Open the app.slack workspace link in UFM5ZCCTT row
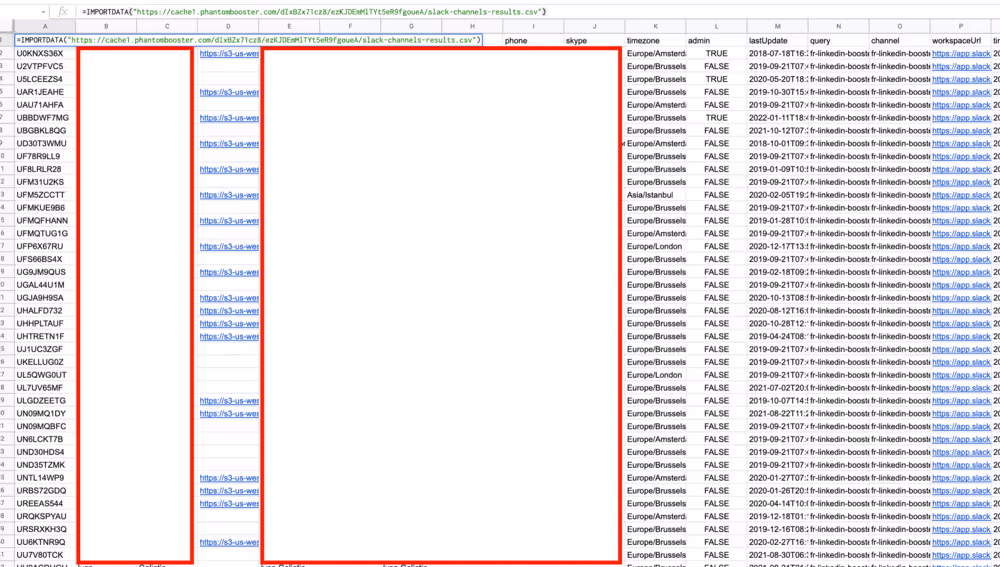Screen dimensions: 1000x567 pos(960,195)
